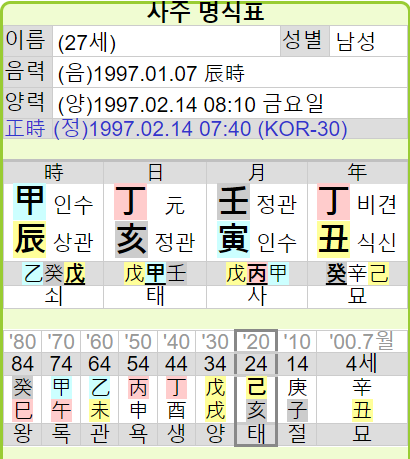The image size is (410, 459).
Task: Click the blue 正時 label
Action: point(25,128)
